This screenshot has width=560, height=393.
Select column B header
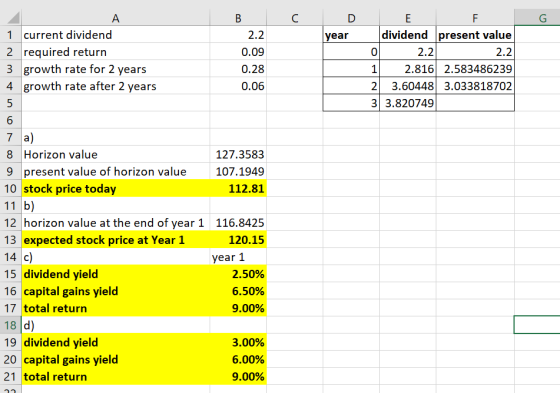238,18
